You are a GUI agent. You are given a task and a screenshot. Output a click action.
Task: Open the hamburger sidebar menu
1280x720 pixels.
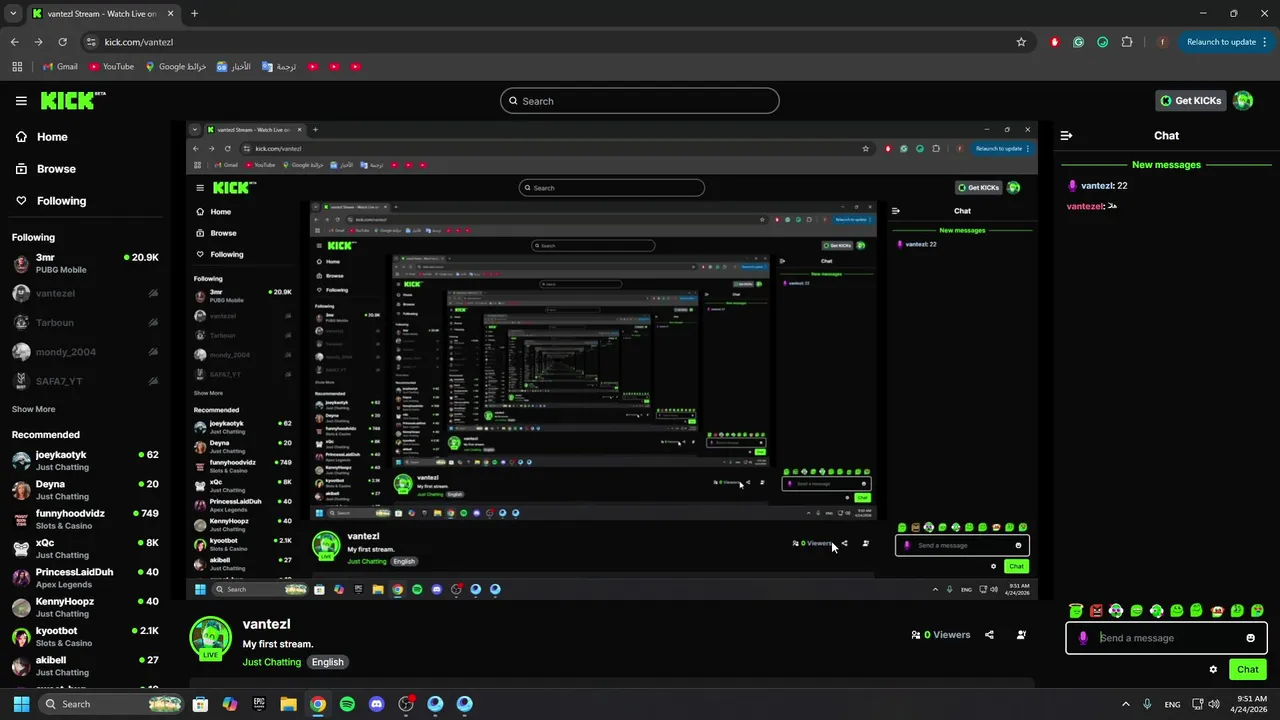coord(21,101)
